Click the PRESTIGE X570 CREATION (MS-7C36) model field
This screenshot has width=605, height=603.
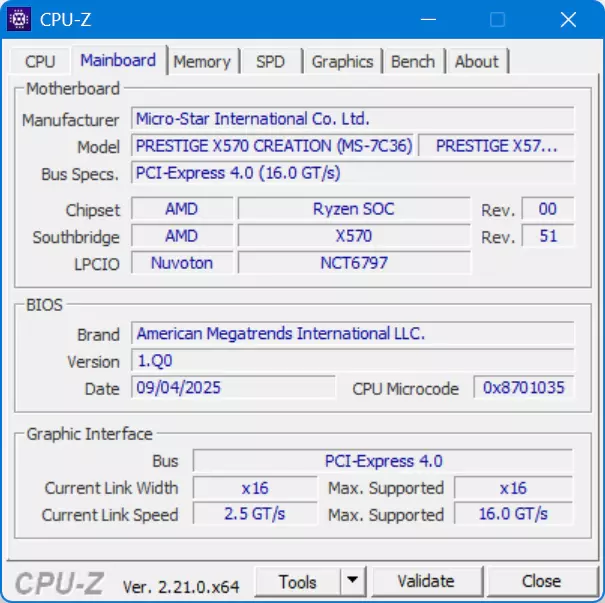coord(272,146)
